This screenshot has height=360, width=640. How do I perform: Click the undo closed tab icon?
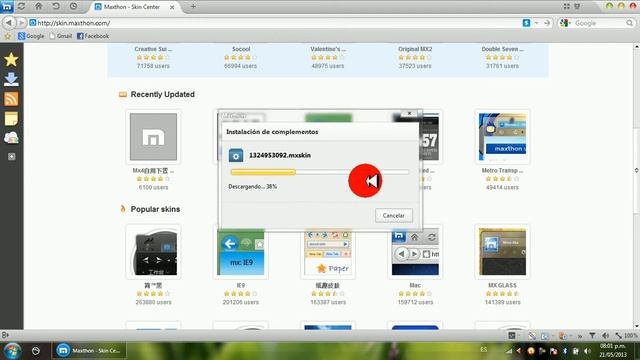coord(56,7)
